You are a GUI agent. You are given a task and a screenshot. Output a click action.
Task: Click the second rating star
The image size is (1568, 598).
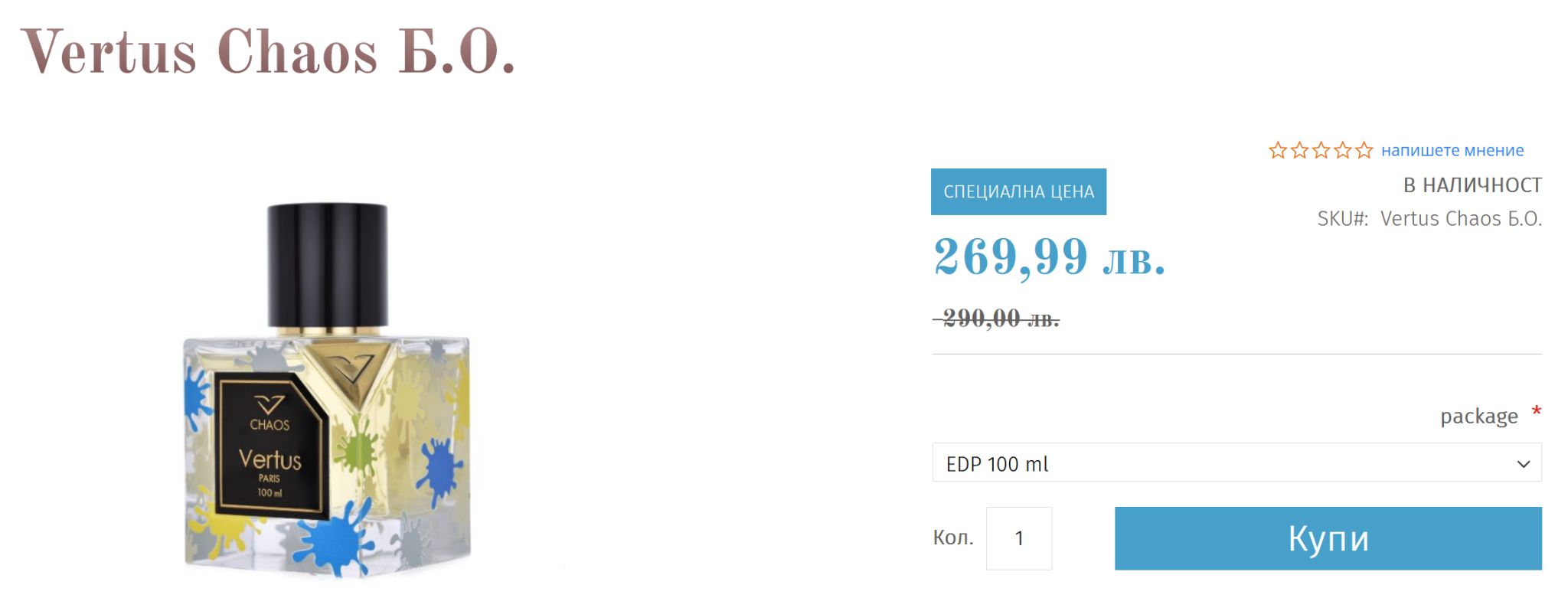pyautogui.click(x=1299, y=151)
